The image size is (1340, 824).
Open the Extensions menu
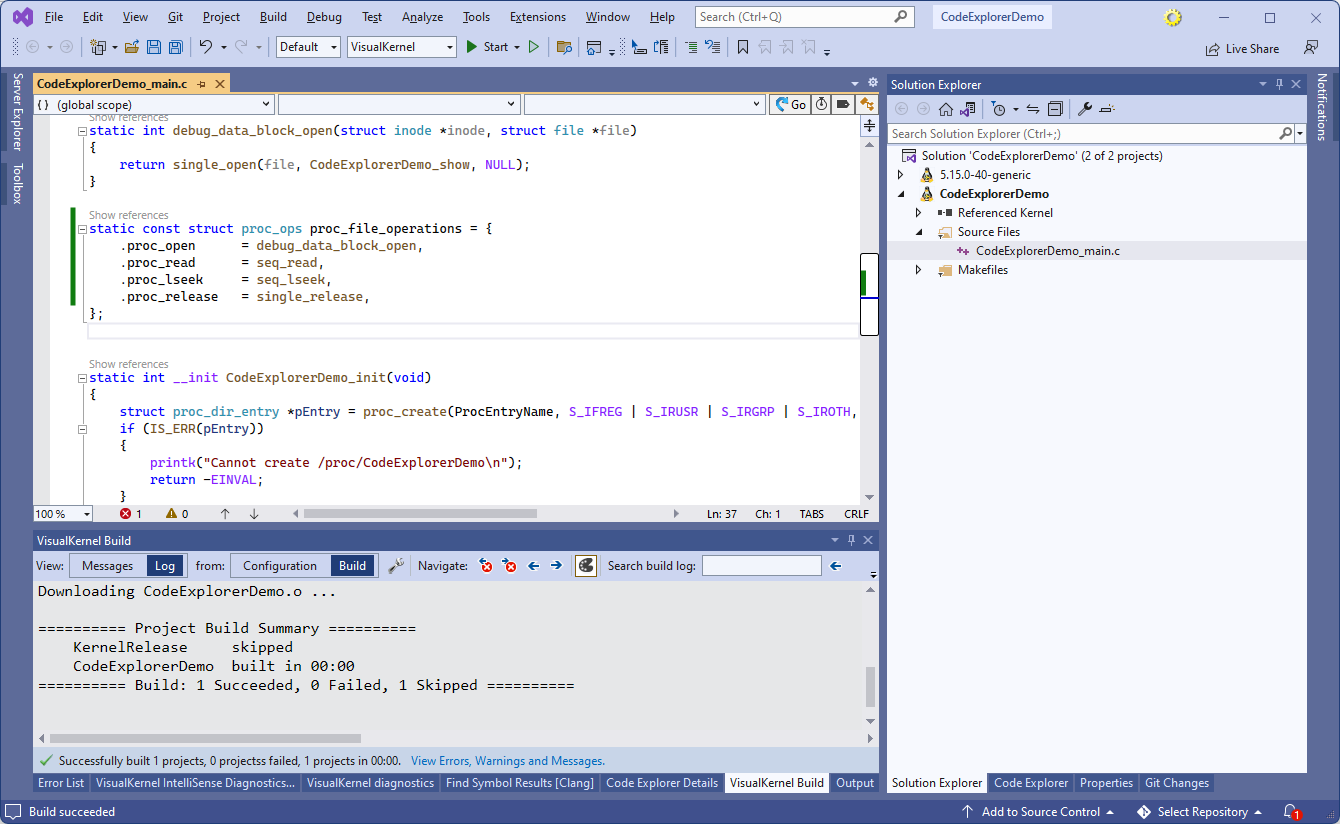click(538, 17)
